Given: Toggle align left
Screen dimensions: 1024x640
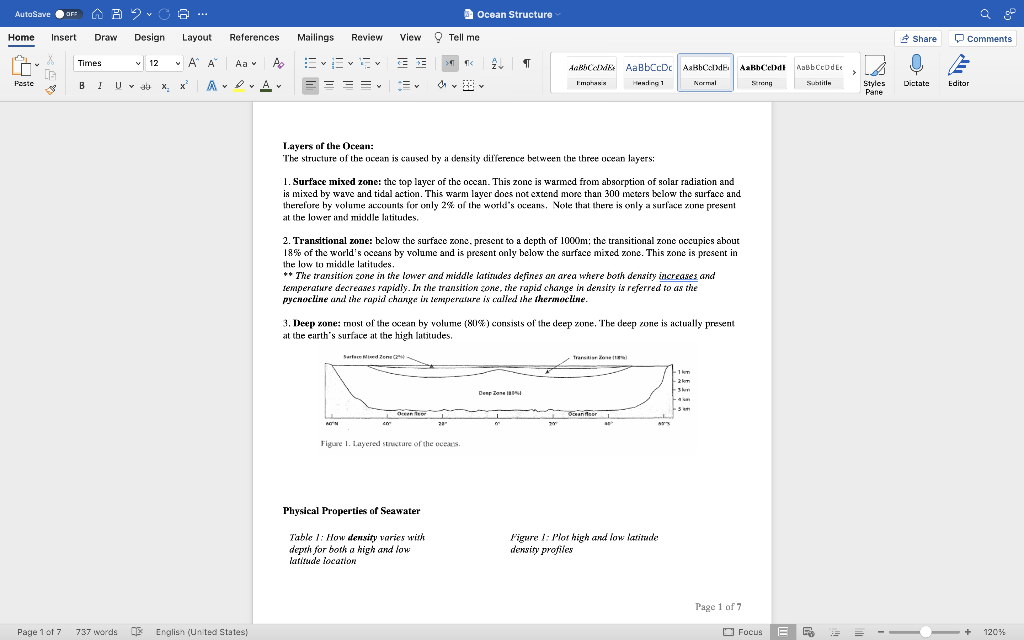Looking at the screenshot, I should [311, 86].
